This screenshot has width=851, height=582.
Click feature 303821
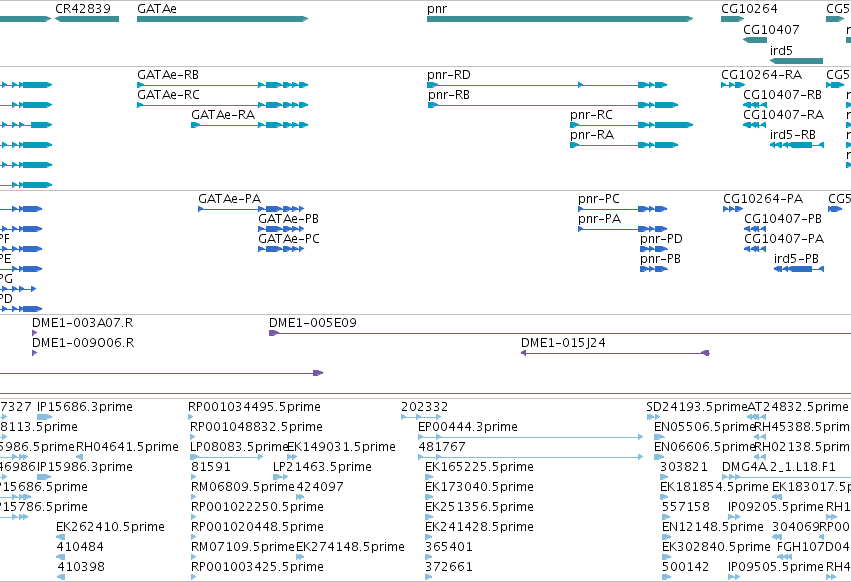pos(684,467)
